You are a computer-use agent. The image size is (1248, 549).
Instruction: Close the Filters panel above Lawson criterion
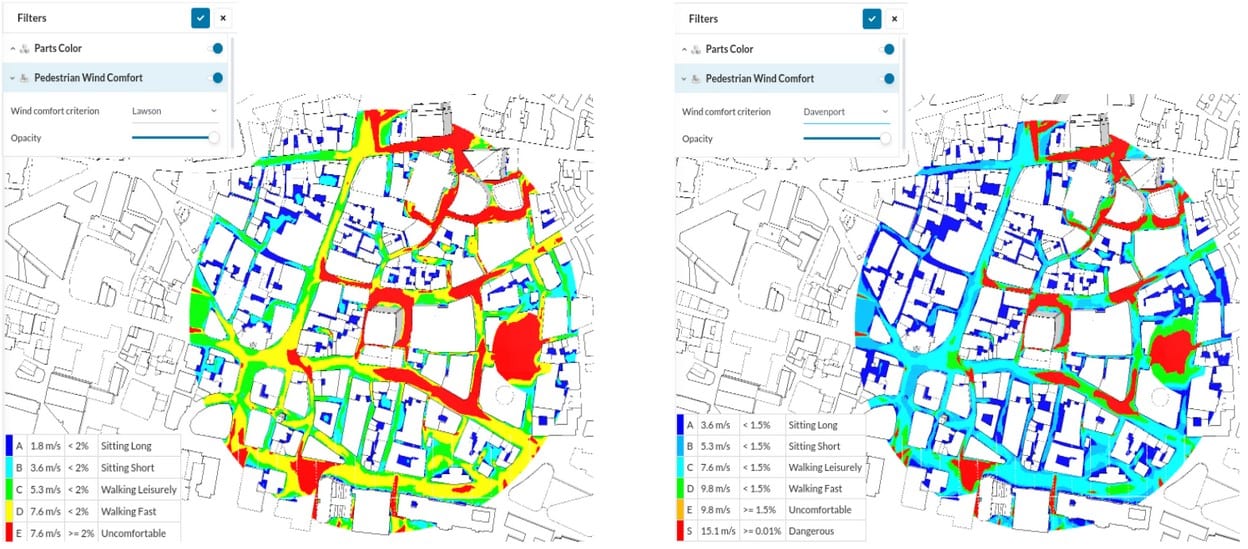point(223,18)
